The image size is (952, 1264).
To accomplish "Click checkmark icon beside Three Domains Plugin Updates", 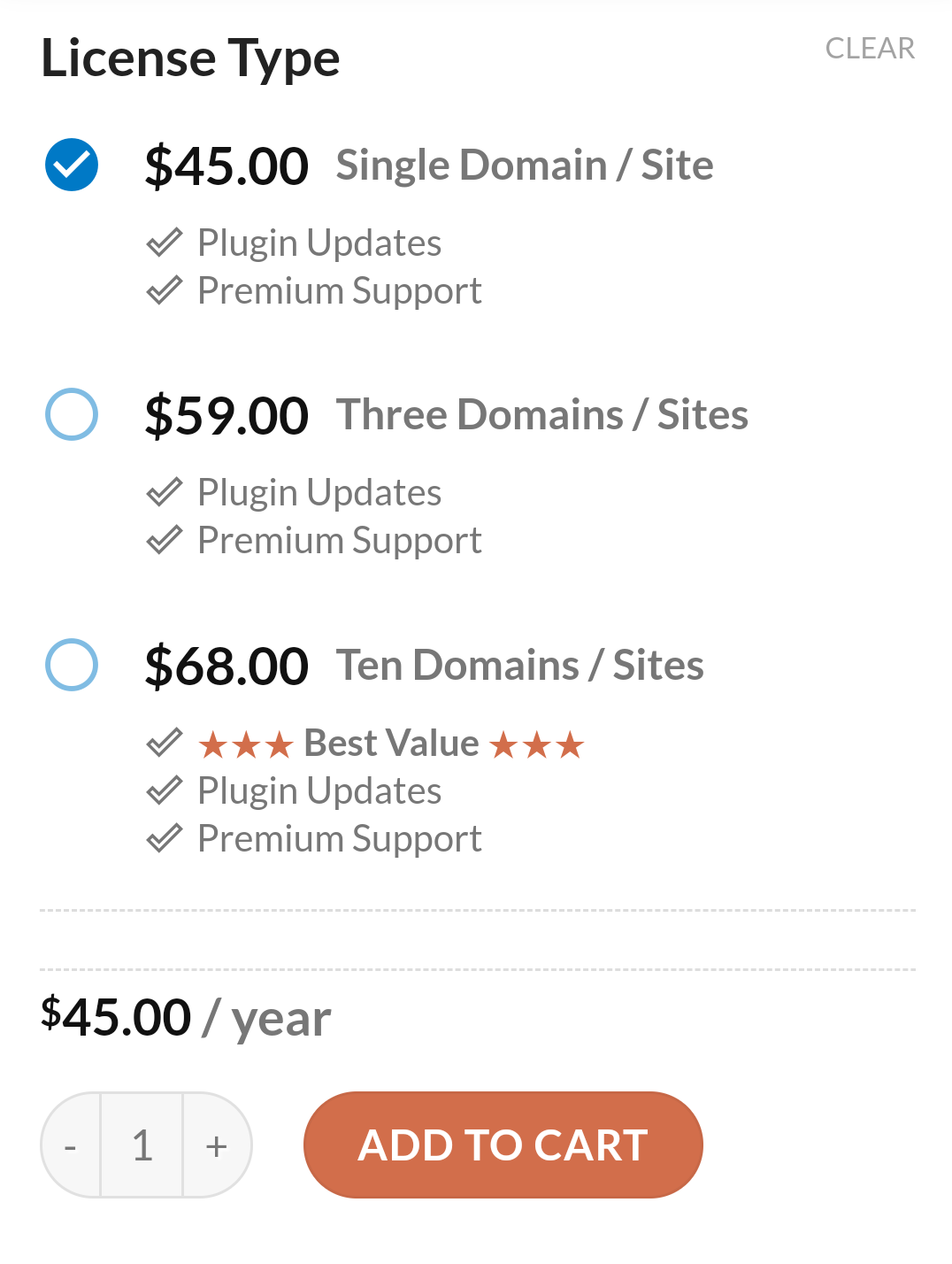I will (x=165, y=492).
